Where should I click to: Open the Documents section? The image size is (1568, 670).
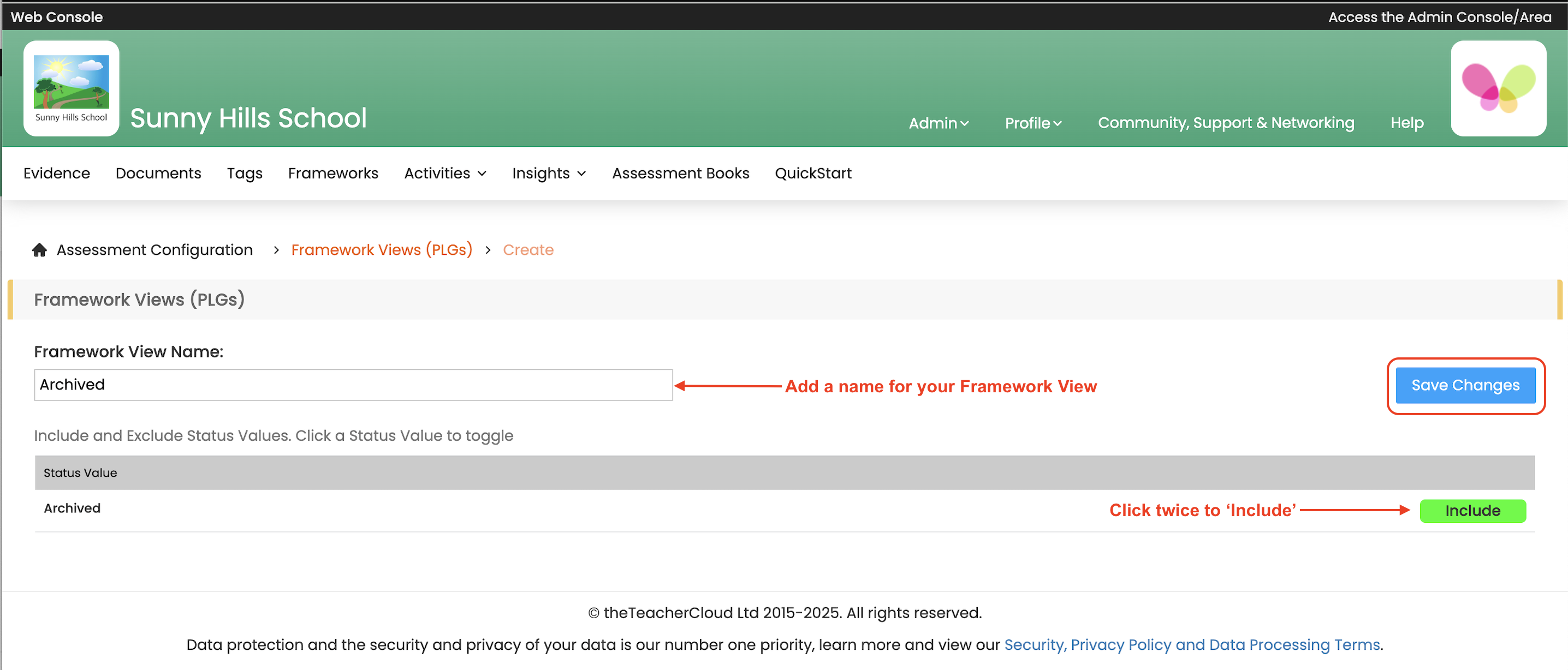pos(158,174)
